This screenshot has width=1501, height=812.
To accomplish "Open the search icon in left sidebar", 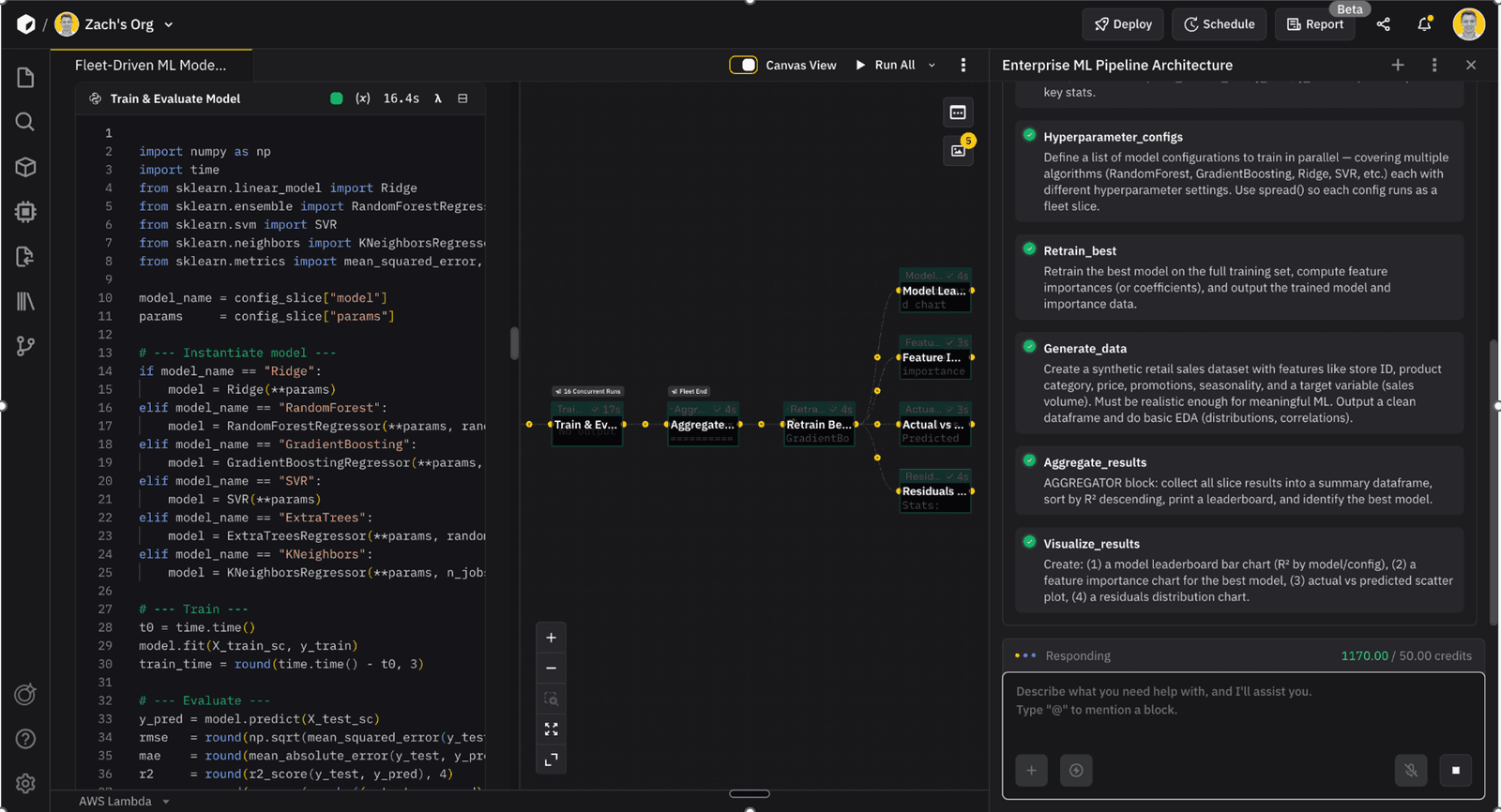I will click(25, 122).
